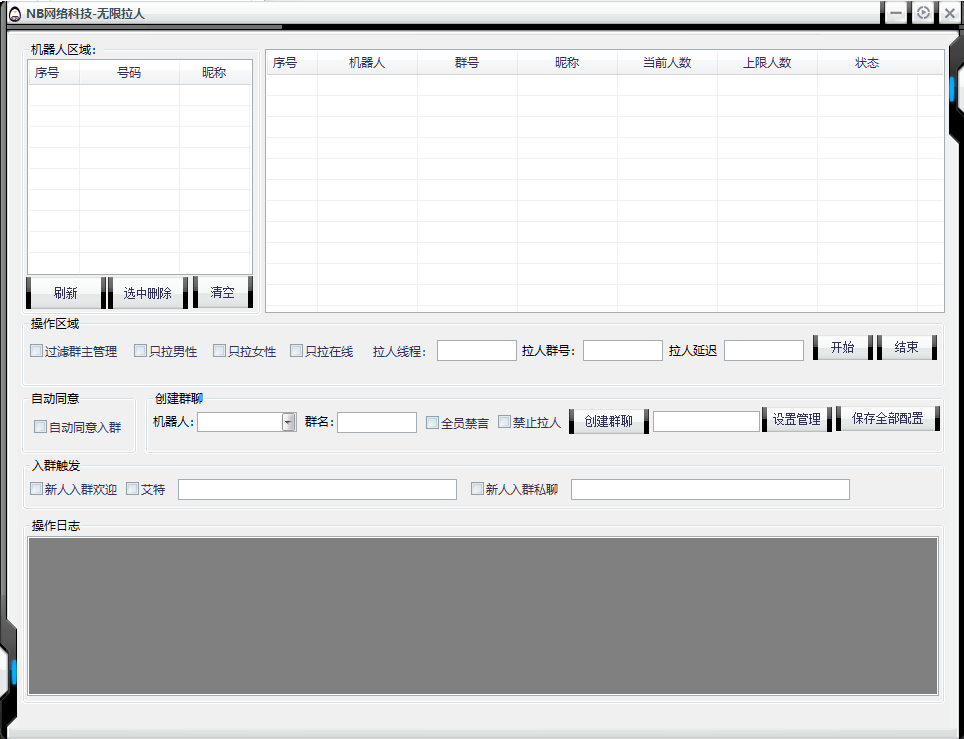
Task: Click the 上限人数 column header
Action: click(x=767, y=63)
